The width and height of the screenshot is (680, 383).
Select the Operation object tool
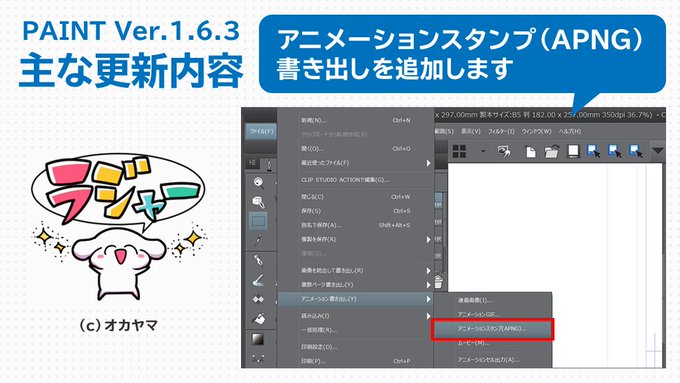tap(258, 202)
